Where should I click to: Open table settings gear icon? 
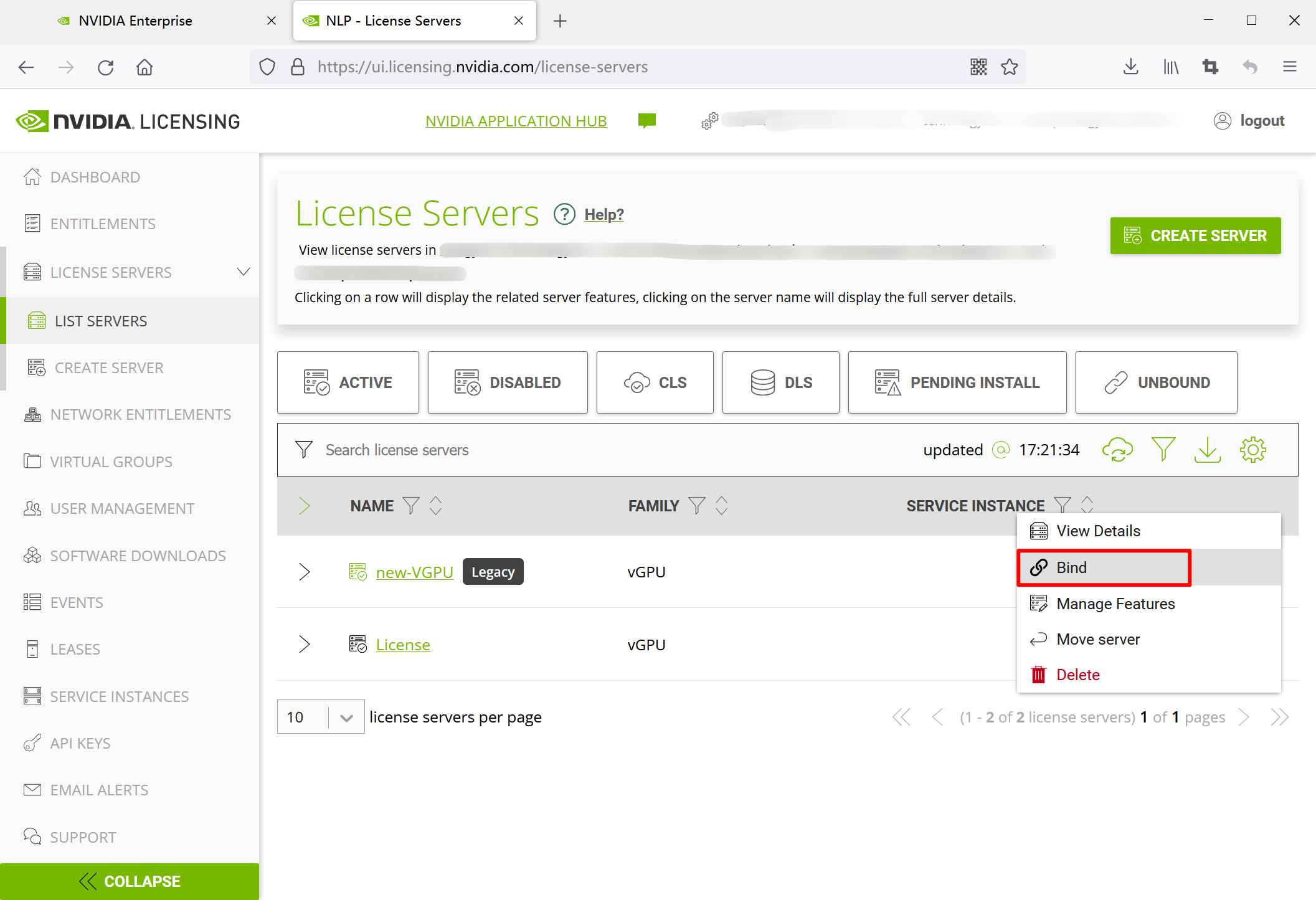pyautogui.click(x=1252, y=450)
